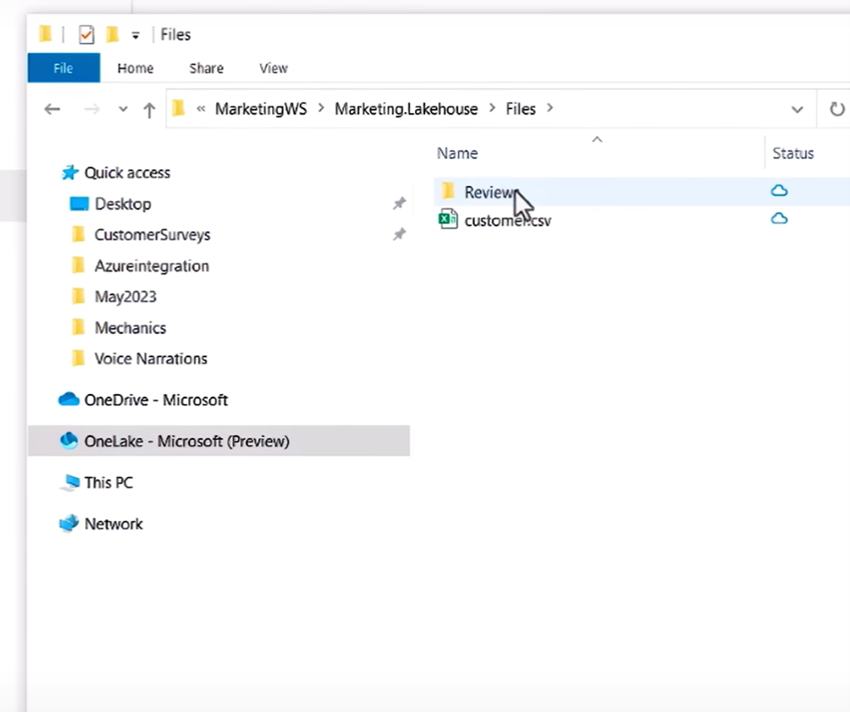This screenshot has width=850, height=712.
Task: Click cloud status icon for Reviews
Action: point(779,190)
